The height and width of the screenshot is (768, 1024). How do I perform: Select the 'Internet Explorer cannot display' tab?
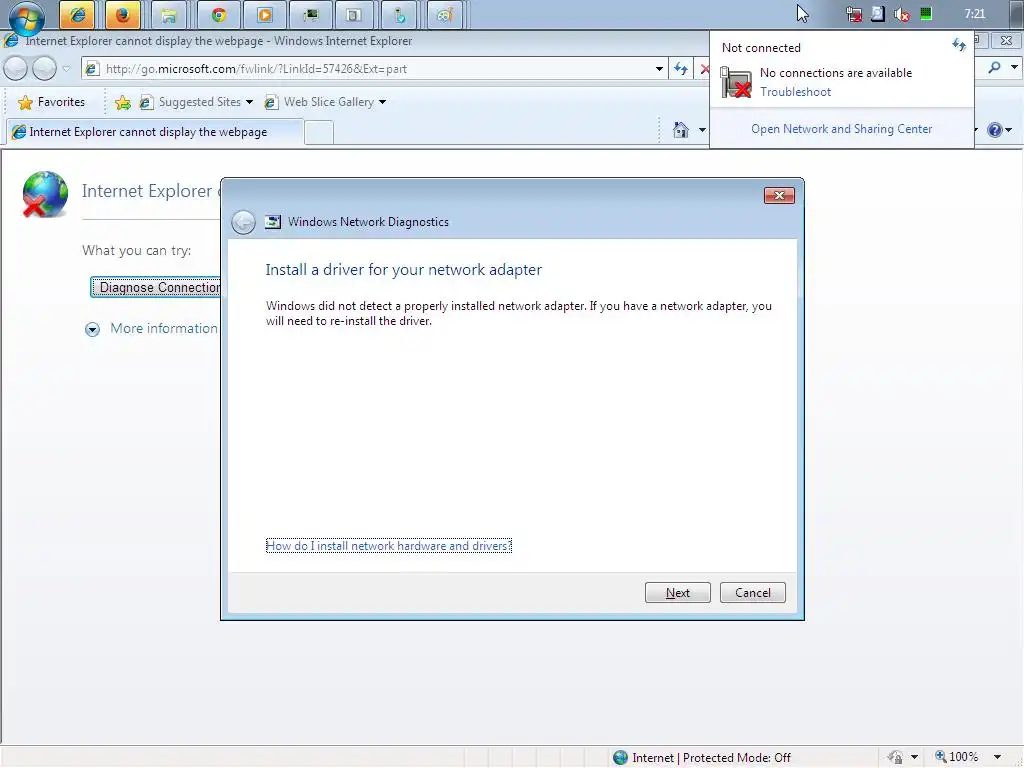pos(155,132)
